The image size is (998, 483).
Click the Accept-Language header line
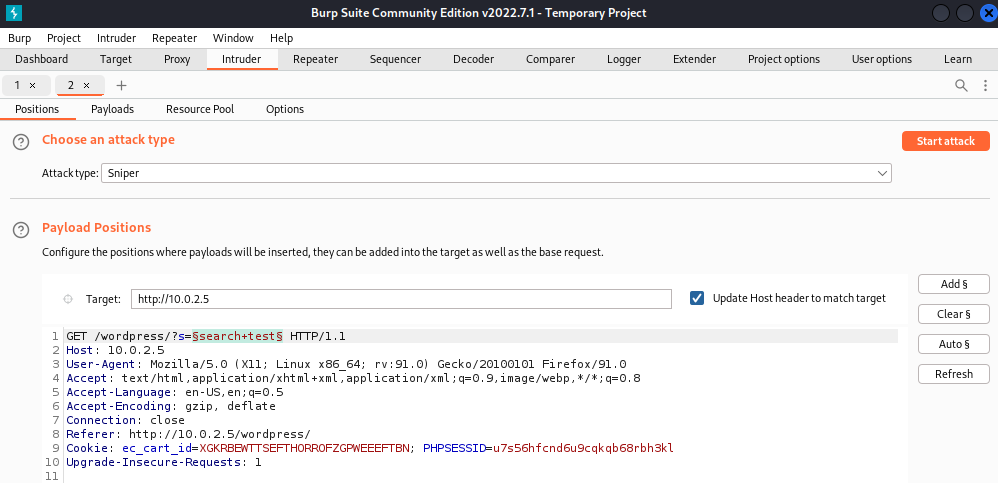tap(174, 392)
